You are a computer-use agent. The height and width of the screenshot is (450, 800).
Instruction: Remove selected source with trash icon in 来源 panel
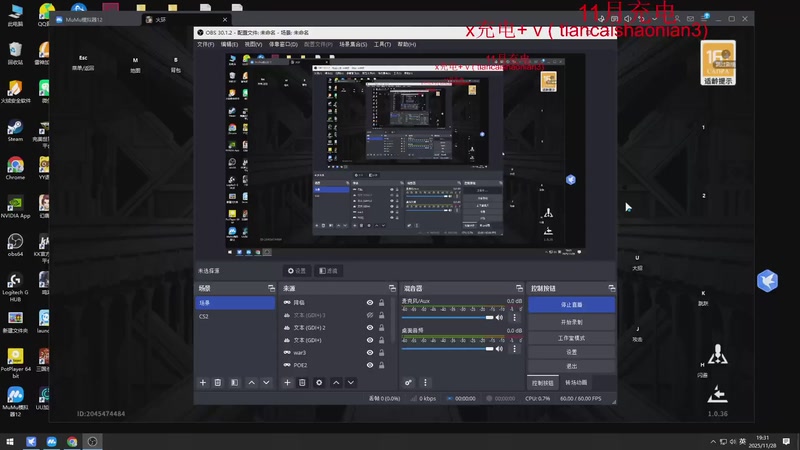(x=302, y=383)
